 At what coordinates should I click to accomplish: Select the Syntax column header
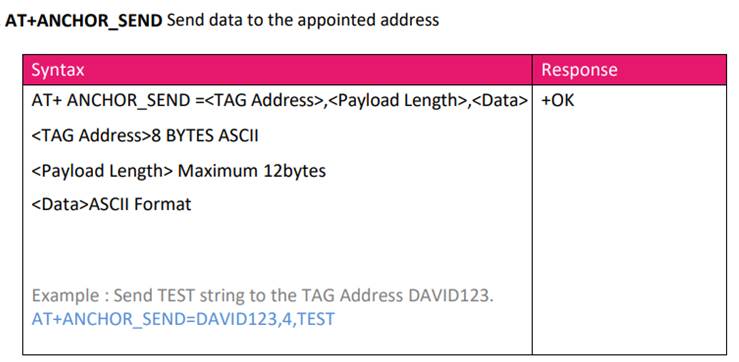[x=58, y=70]
